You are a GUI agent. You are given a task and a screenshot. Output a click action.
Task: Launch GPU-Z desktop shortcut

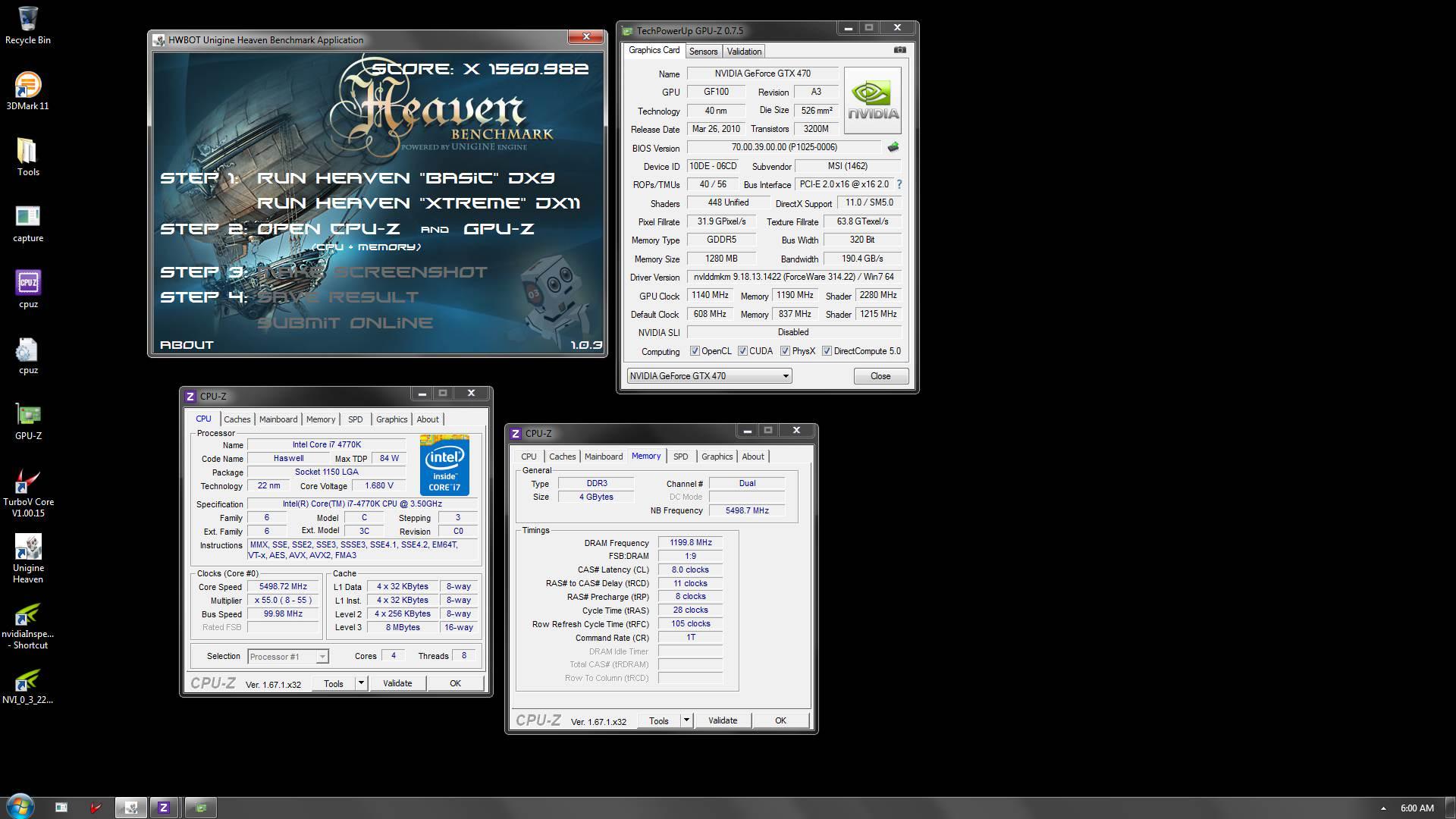(28, 421)
